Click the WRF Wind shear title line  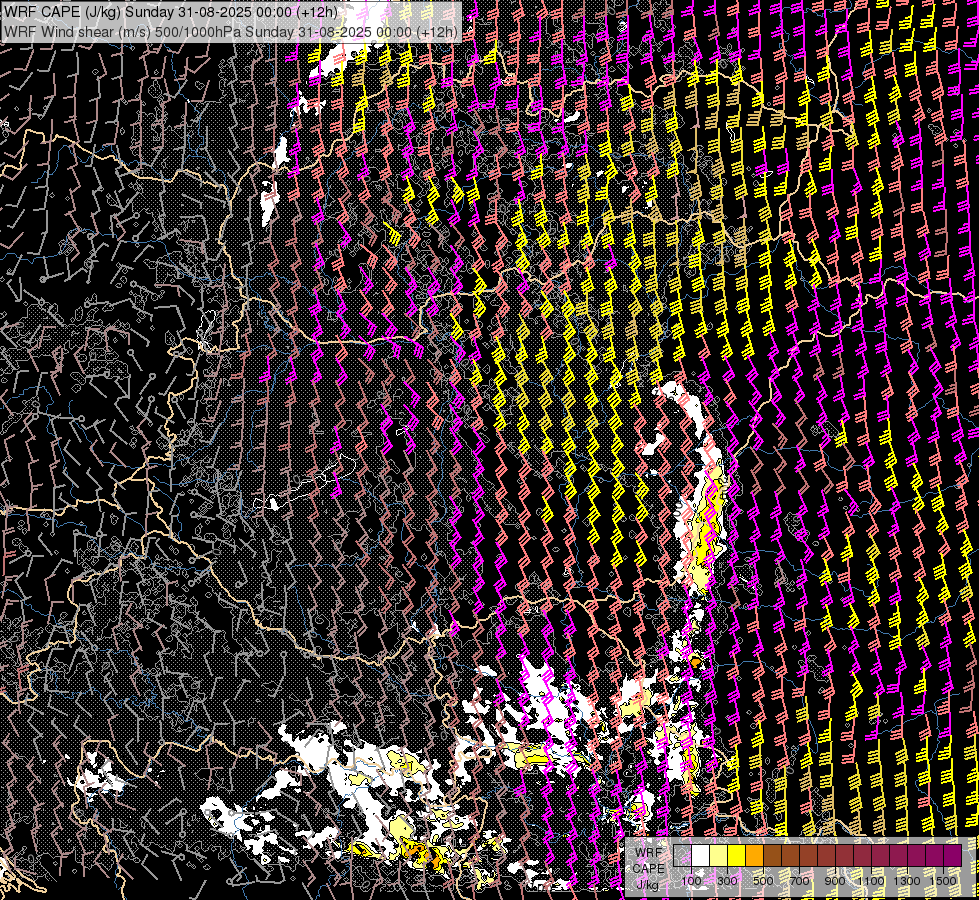point(230,32)
